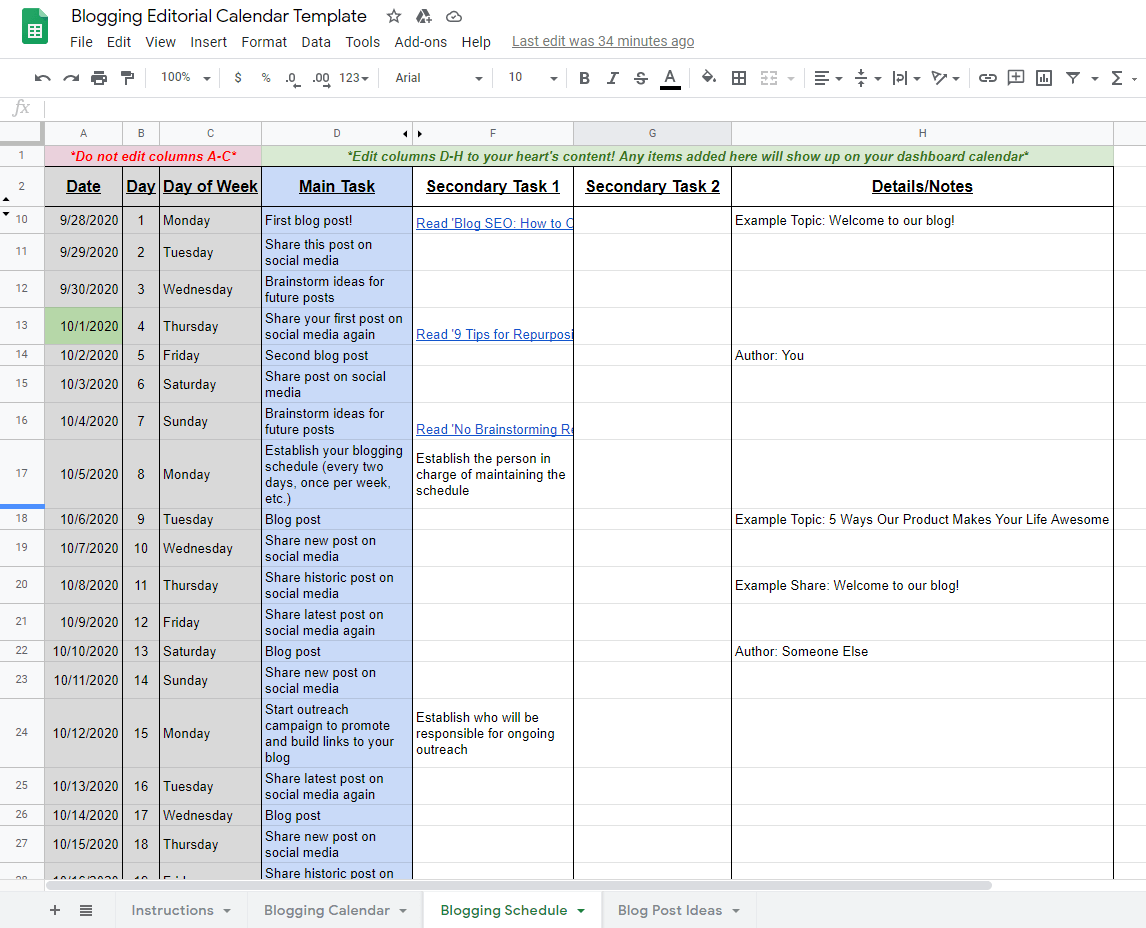Insert a link using the toolbar icon
The image size is (1146, 928).
988,77
